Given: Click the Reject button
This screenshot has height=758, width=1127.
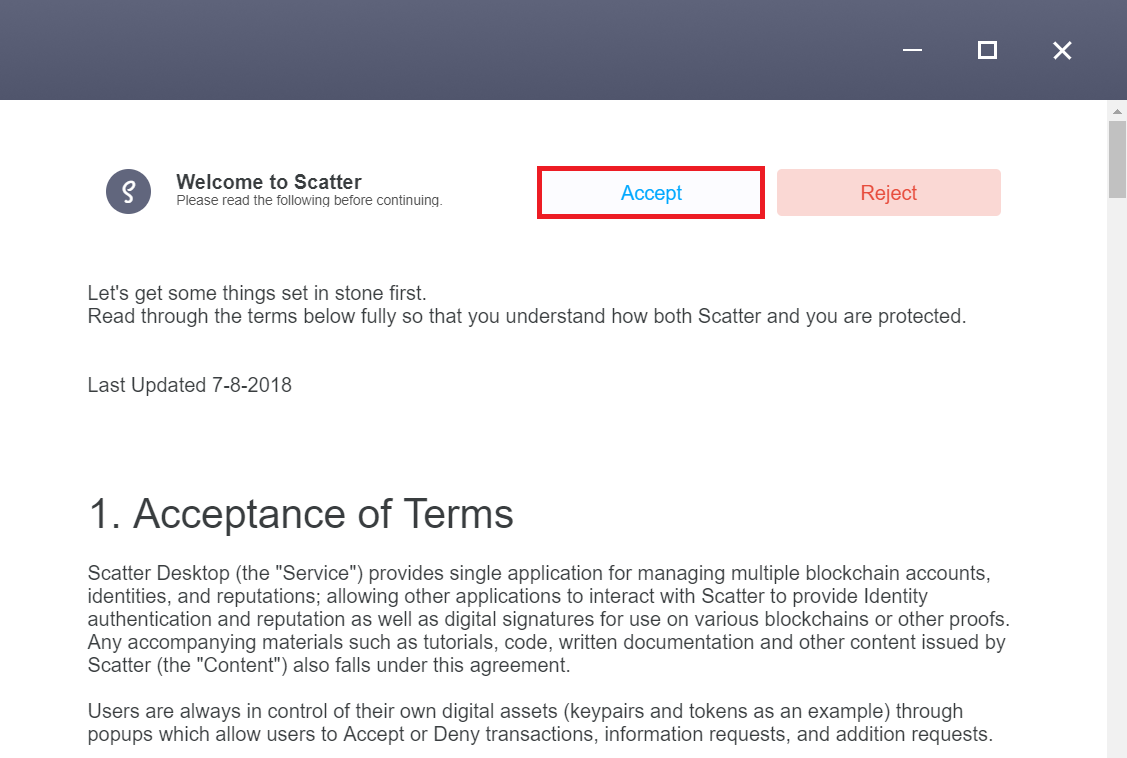Looking at the screenshot, I should [888, 193].
